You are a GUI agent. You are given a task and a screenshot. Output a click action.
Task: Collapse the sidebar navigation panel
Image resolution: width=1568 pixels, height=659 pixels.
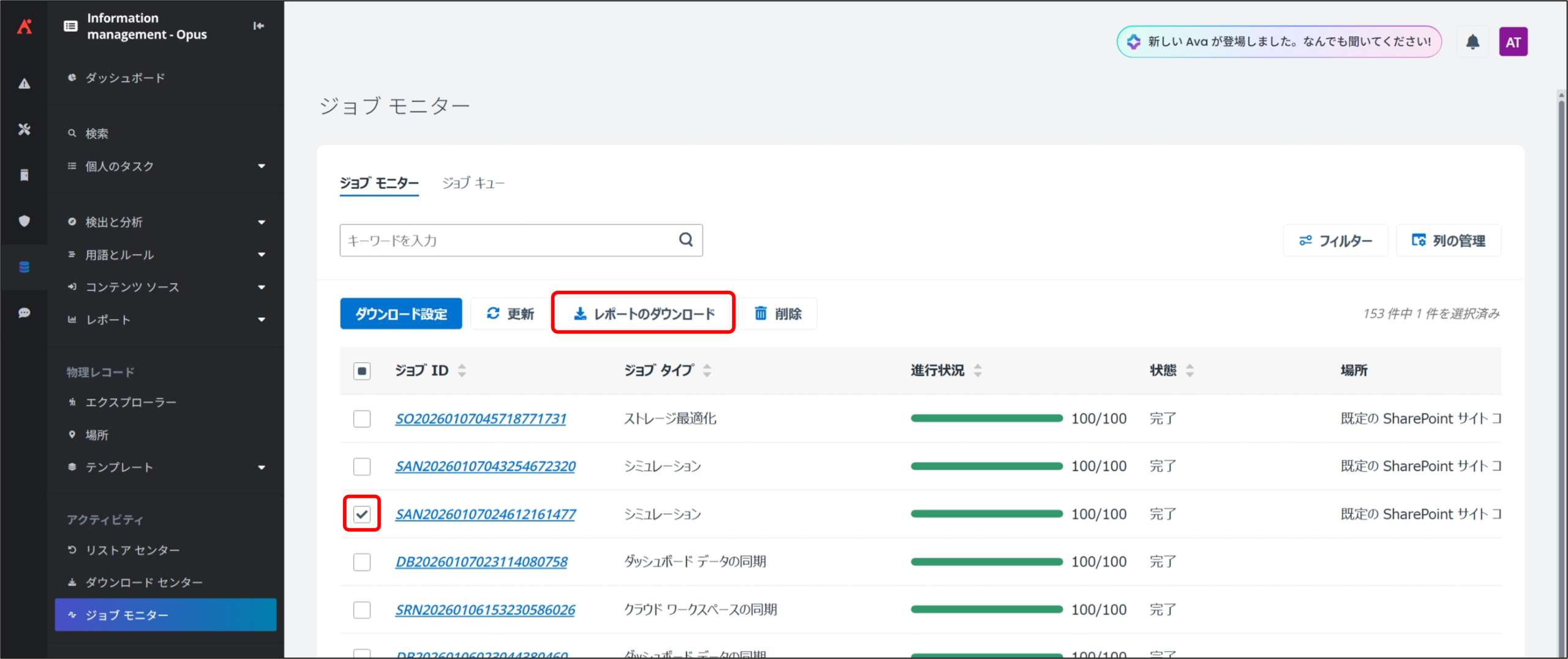(x=258, y=26)
